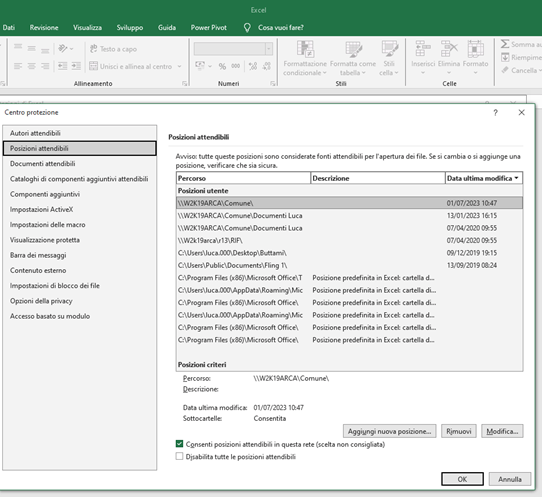Click the Percorso column header
Screen dimensions: 543x498
point(243,178)
